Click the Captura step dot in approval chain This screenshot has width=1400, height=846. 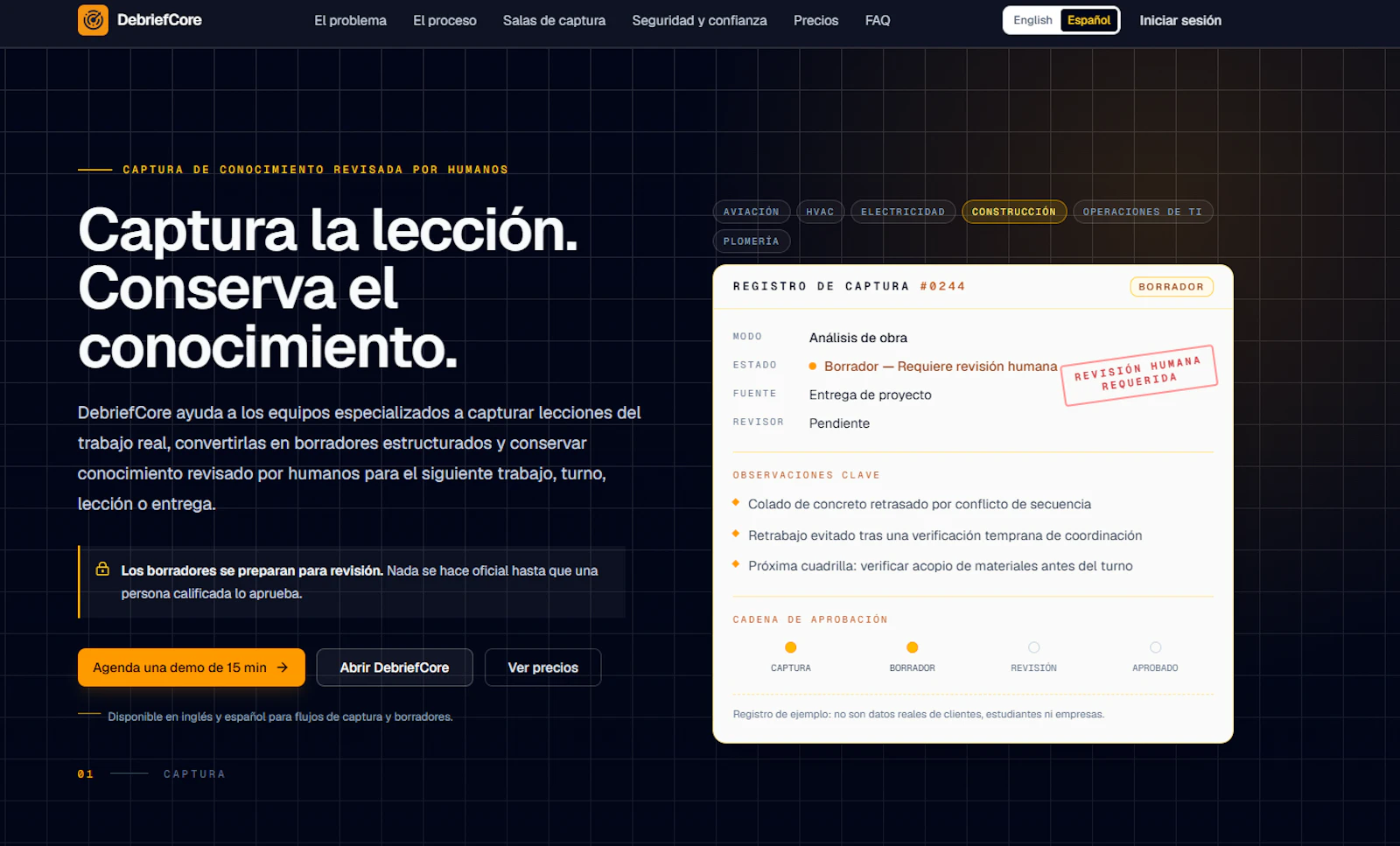click(x=791, y=647)
